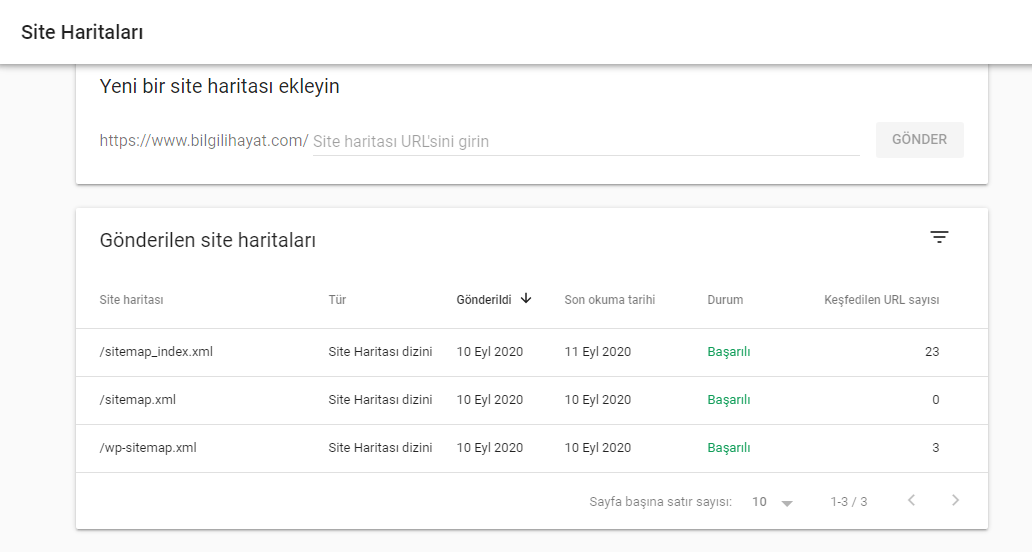
Task: Click discovered URL count 23
Action: point(932,352)
